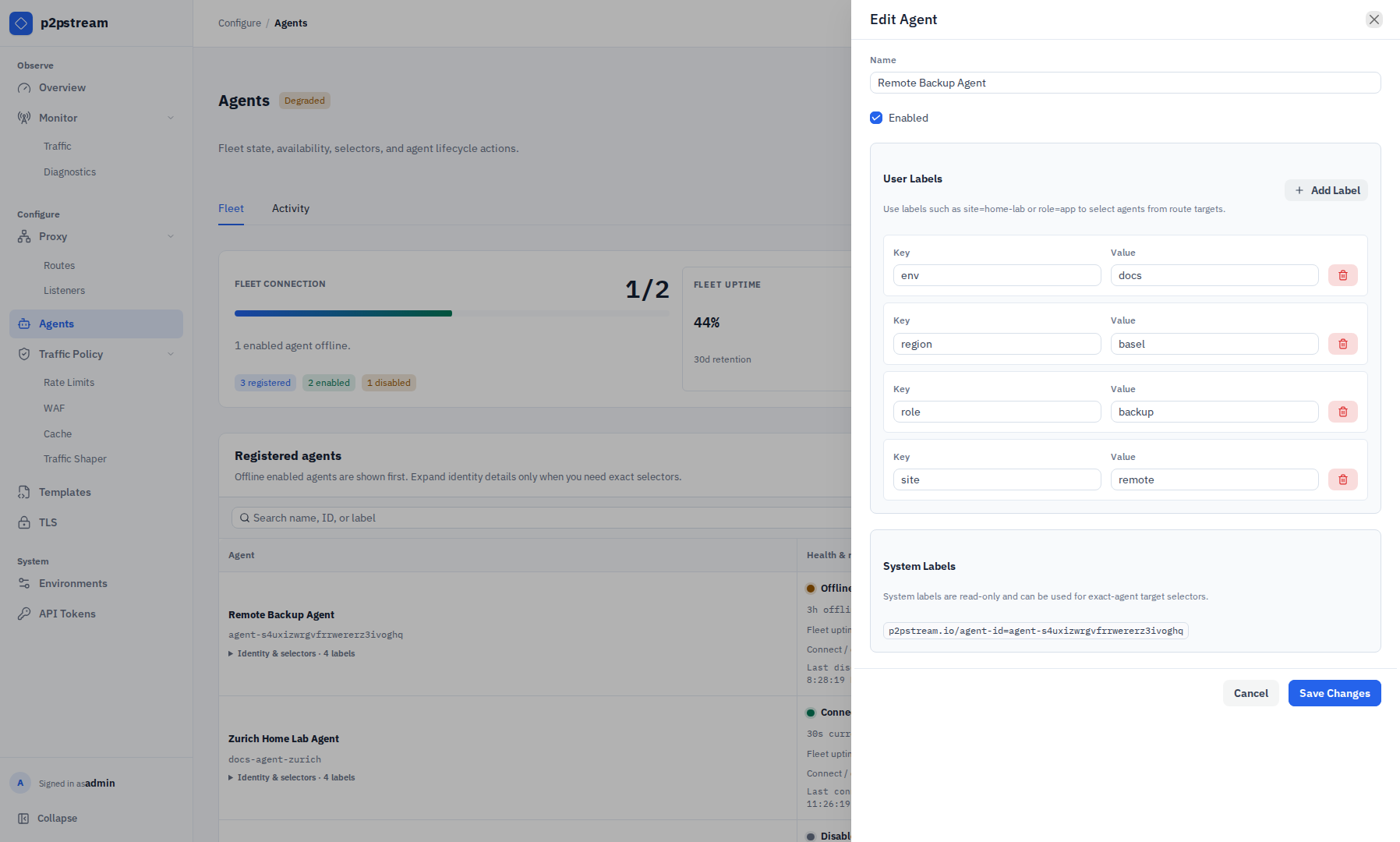Click the backup value input field
This screenshot has width=1400, height=842.
(1214, 412)
